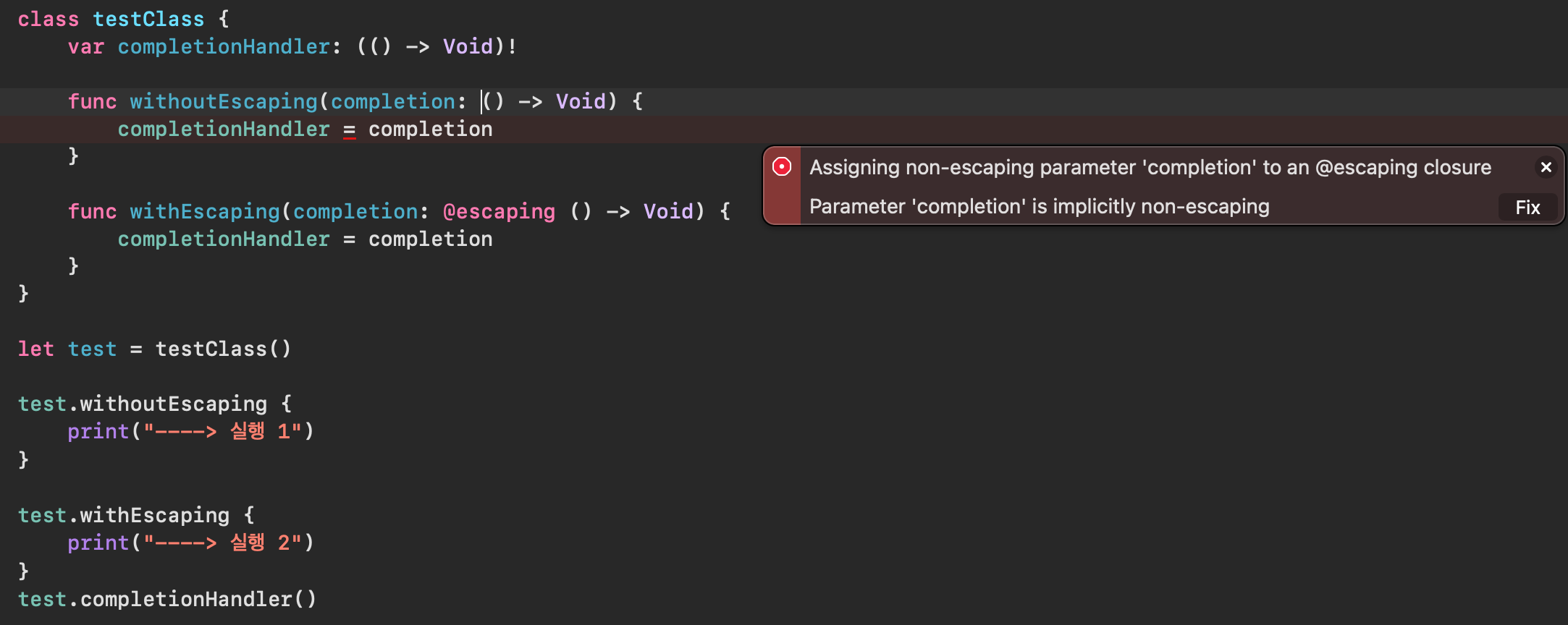Select the @escaping attribute keyword
This screenshot has width=1568, height=625.
coord(499,211)
